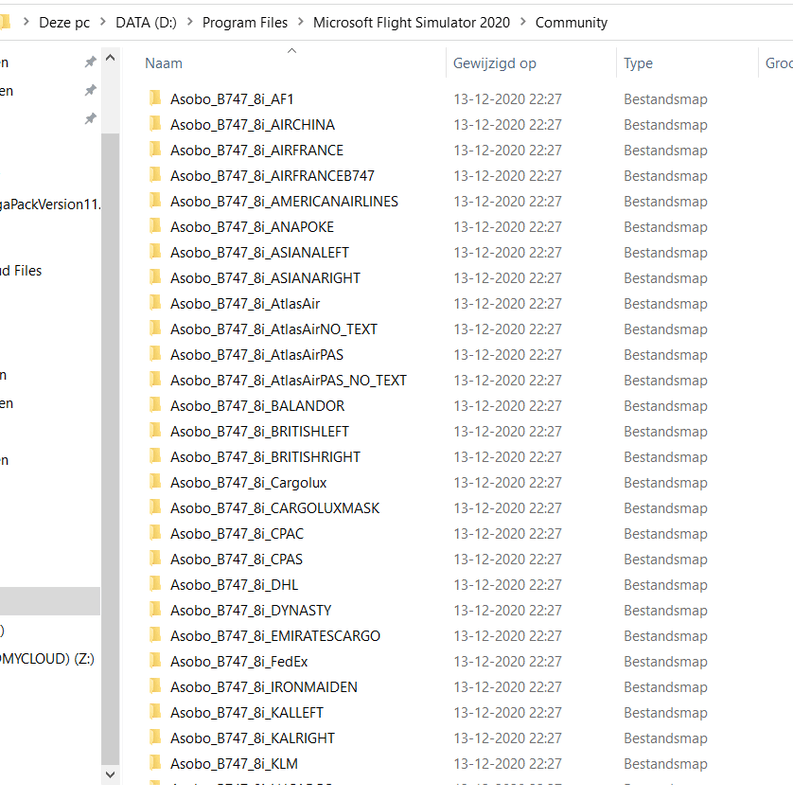Click folder icon of Asobo_B747_8i_AF1
This screenshot has height=800, width=793.
(x=155, y=98)
